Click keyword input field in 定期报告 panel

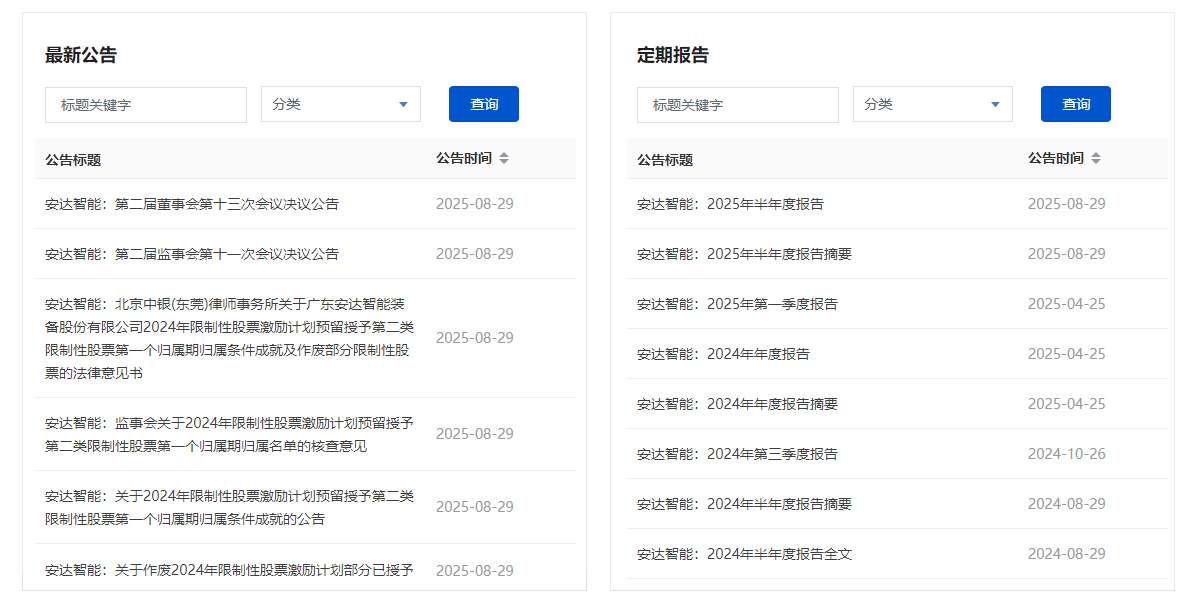click(x=737, y=104)
